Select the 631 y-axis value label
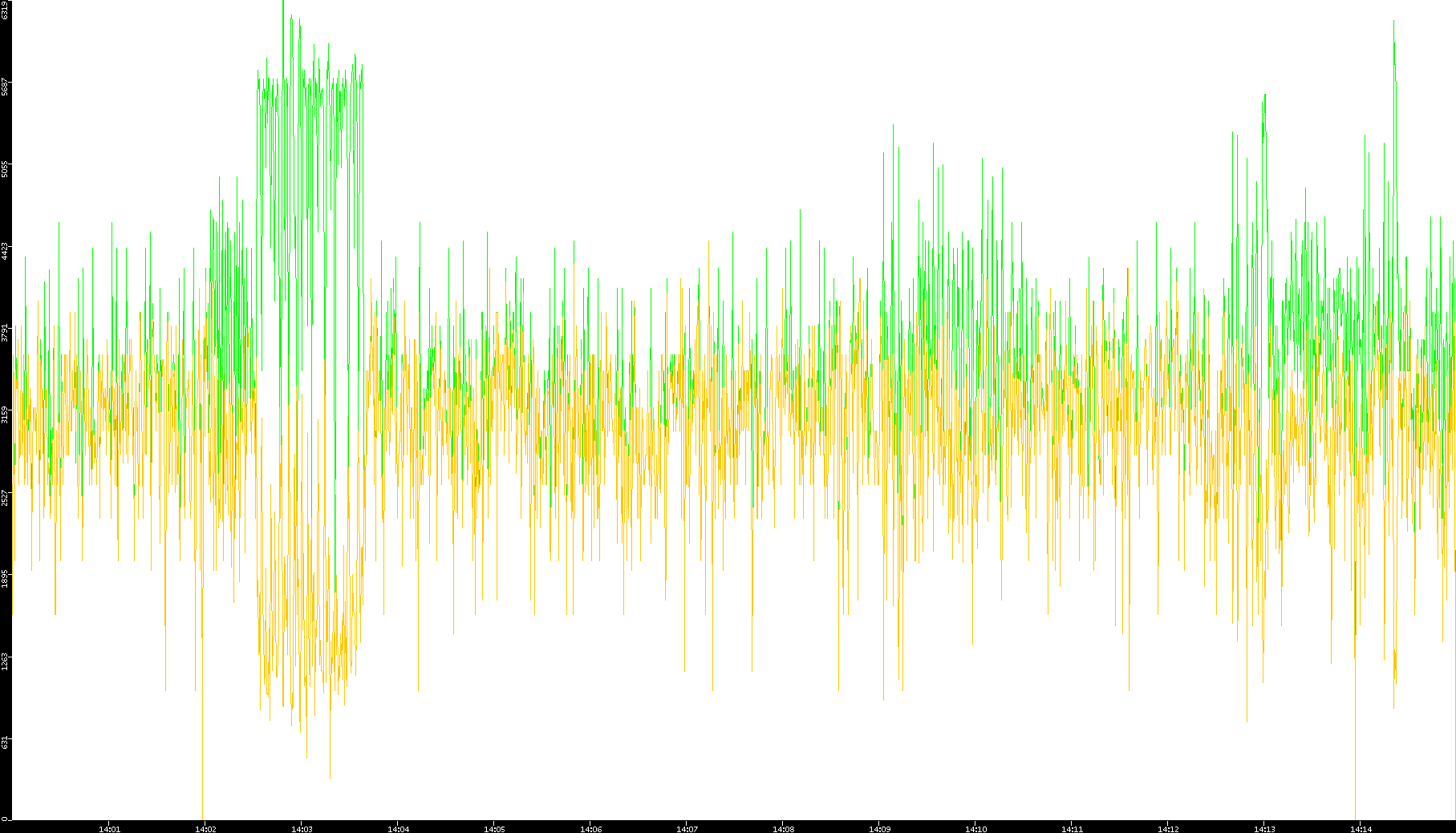 tap(6, 742)
